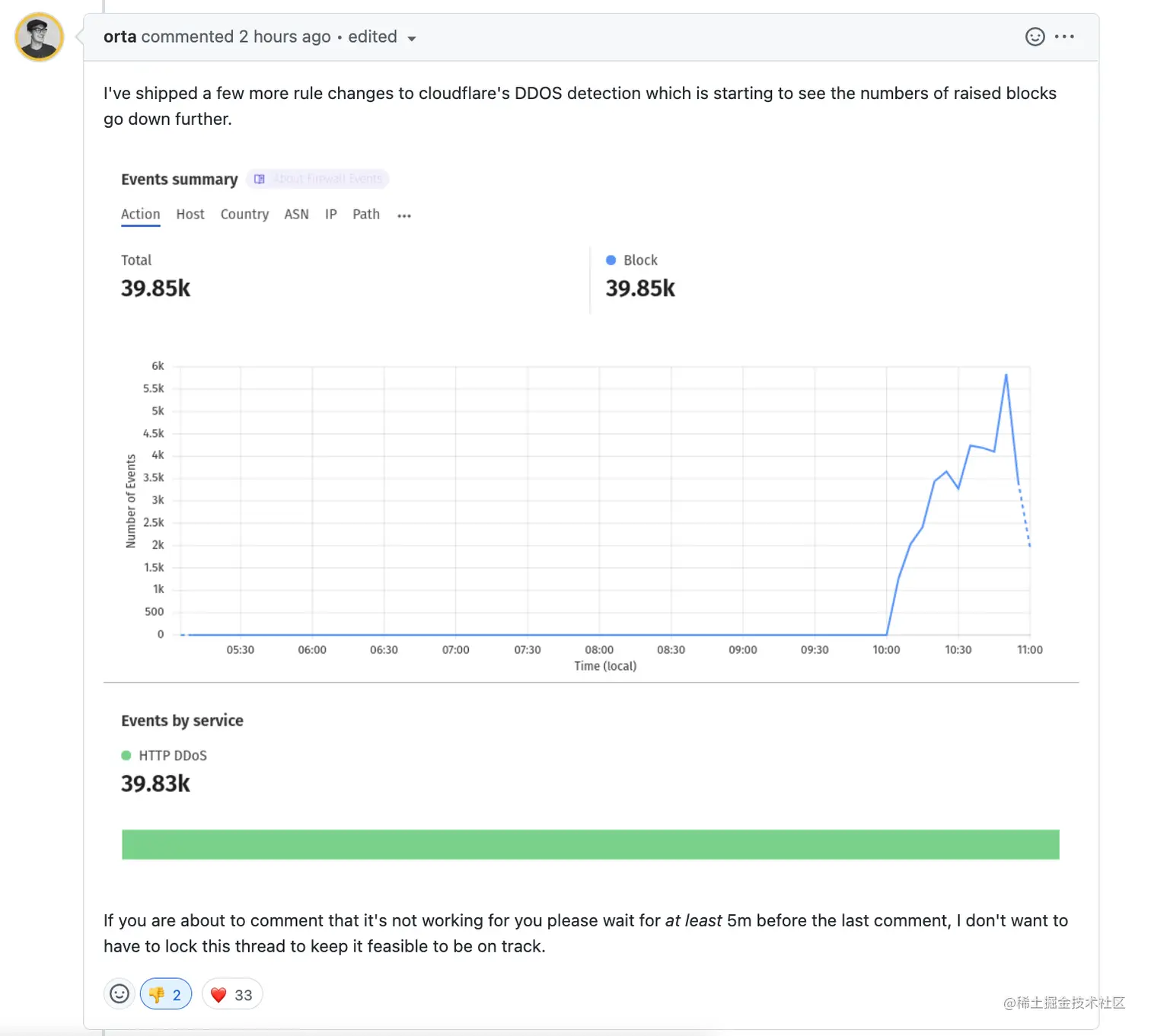Click the chart peak near 11:00

(x=1006, y=375)
